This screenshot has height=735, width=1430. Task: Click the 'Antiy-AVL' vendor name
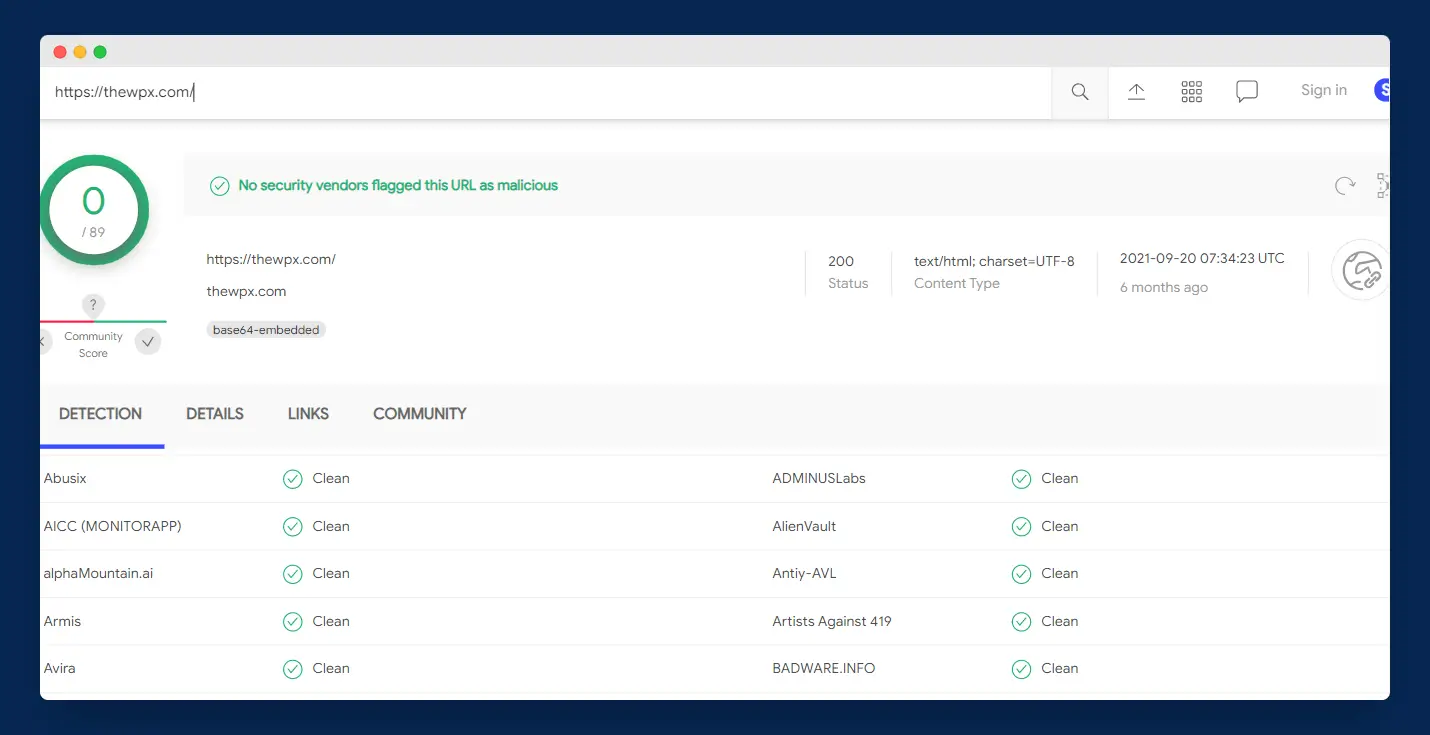point(804,574)
